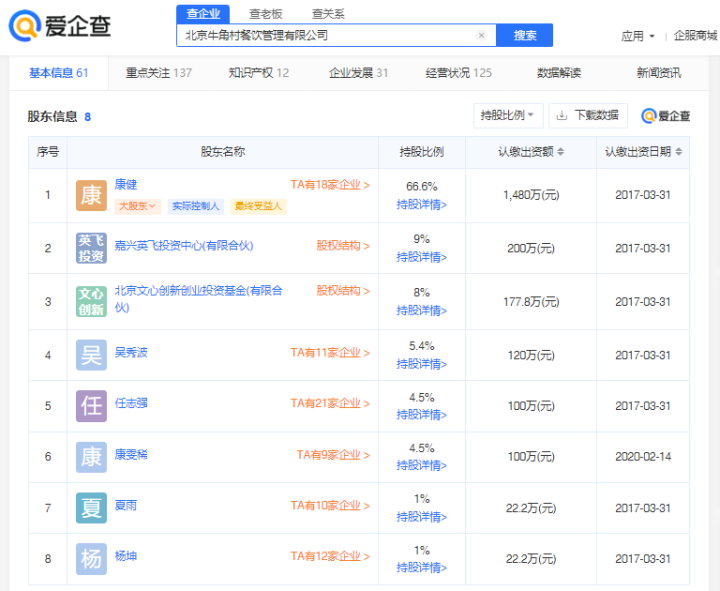This screenshot has height=591, width=720.
Task: Open the 基本信息 61 tab
Action: 59,73
